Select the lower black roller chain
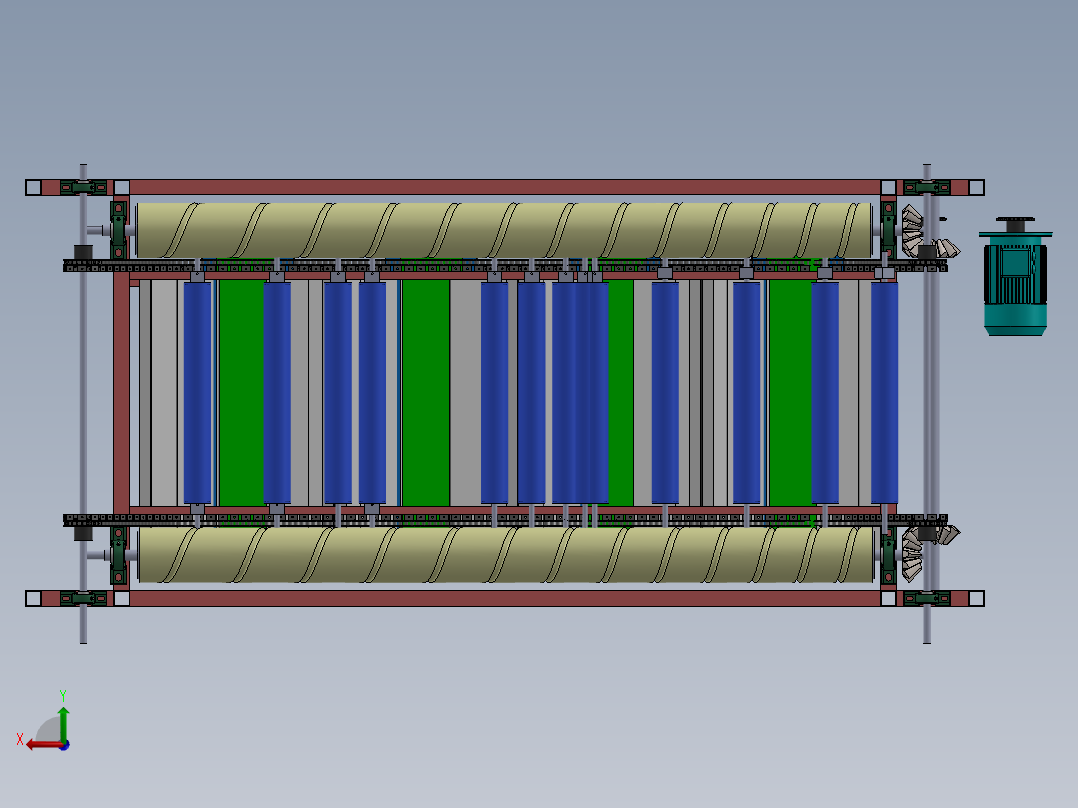The width and height of the screenshot is (1078, 808). tap(505, 520)
